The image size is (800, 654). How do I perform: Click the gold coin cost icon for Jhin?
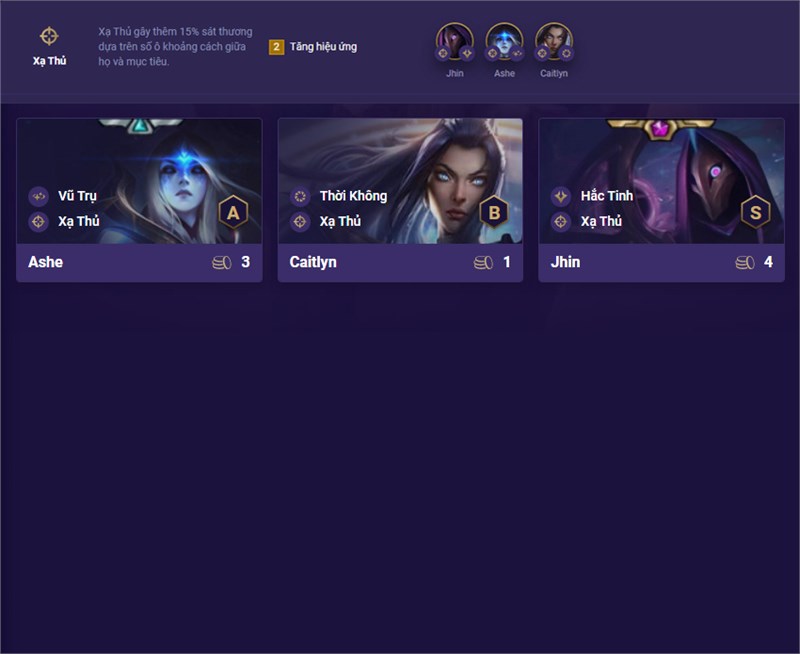[745, 263]
